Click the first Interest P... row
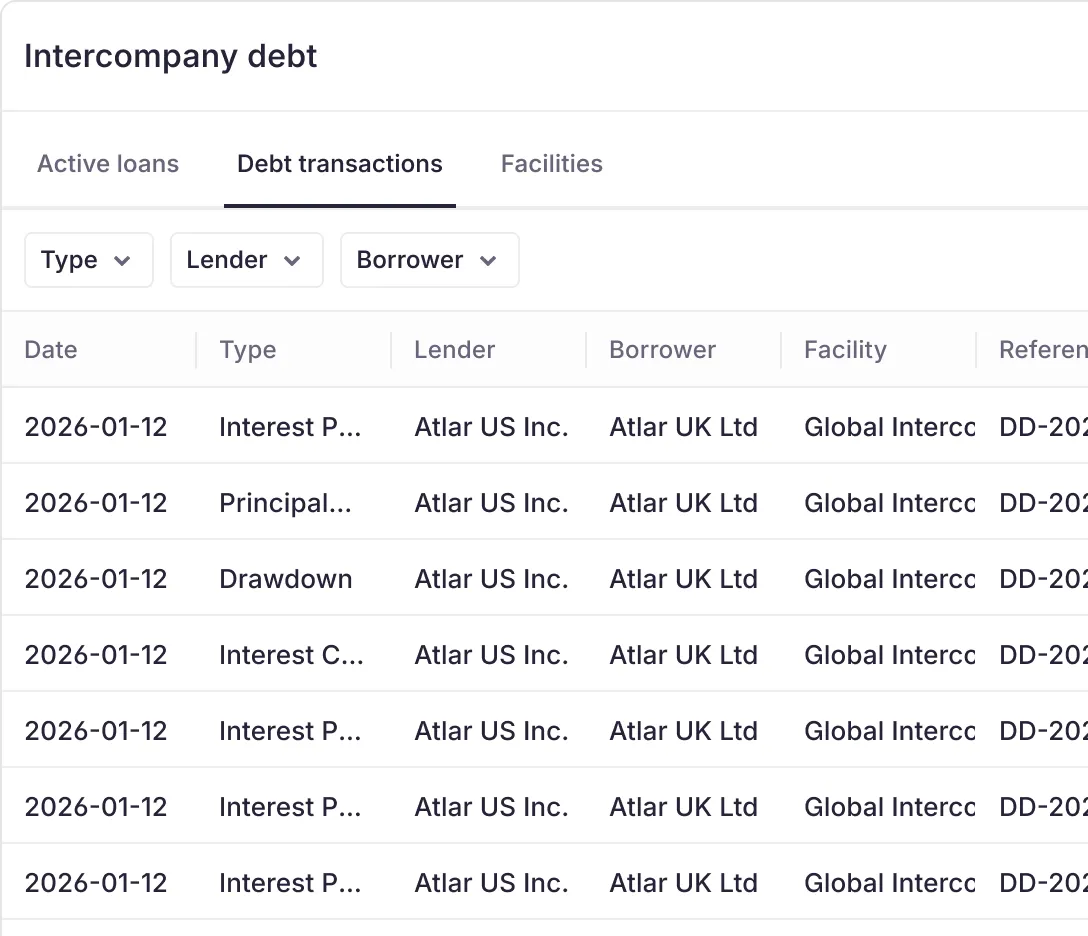Viewport: 1088px width, 936px height. point(290,427)
